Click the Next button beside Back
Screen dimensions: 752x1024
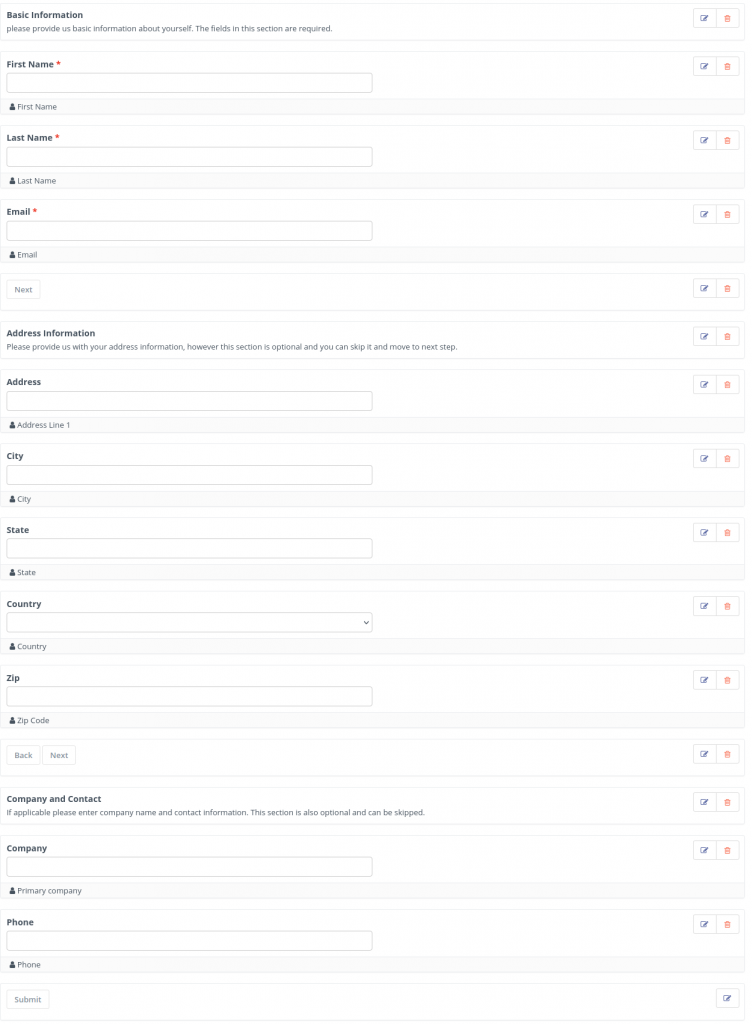click(x=59, y=755)
